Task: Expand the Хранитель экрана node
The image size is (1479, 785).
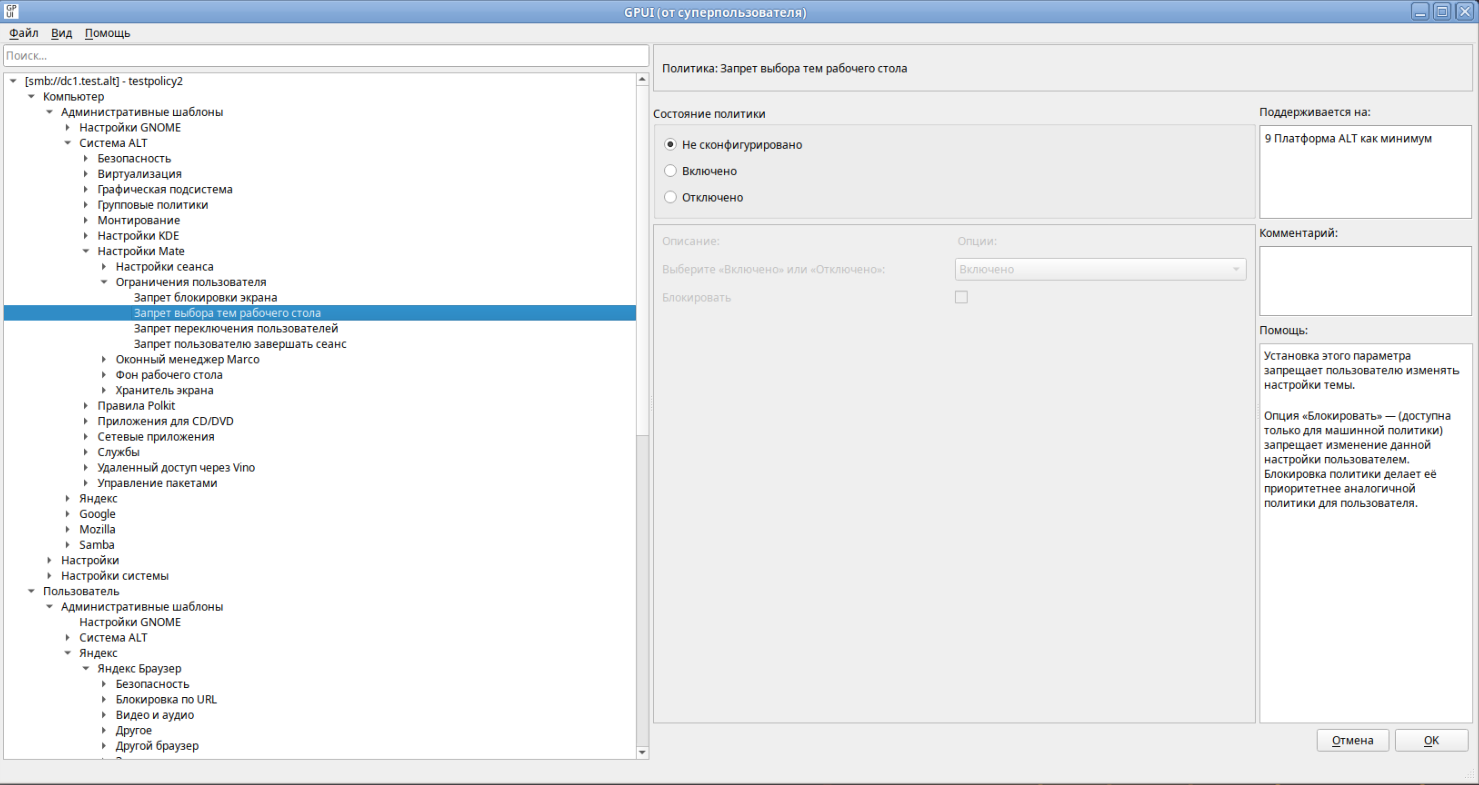Action: (104, 390)
